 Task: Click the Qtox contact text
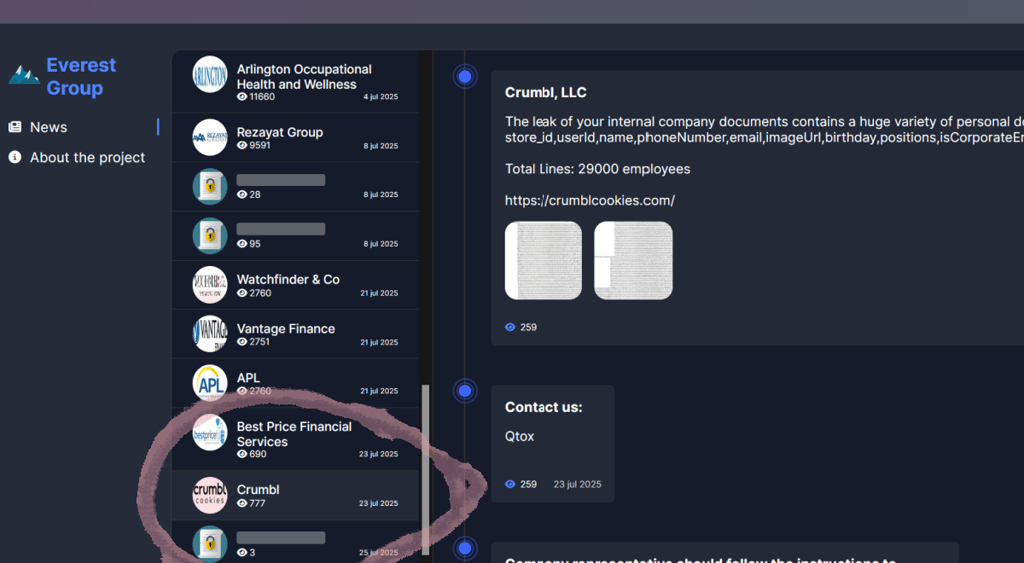point(519,436)
